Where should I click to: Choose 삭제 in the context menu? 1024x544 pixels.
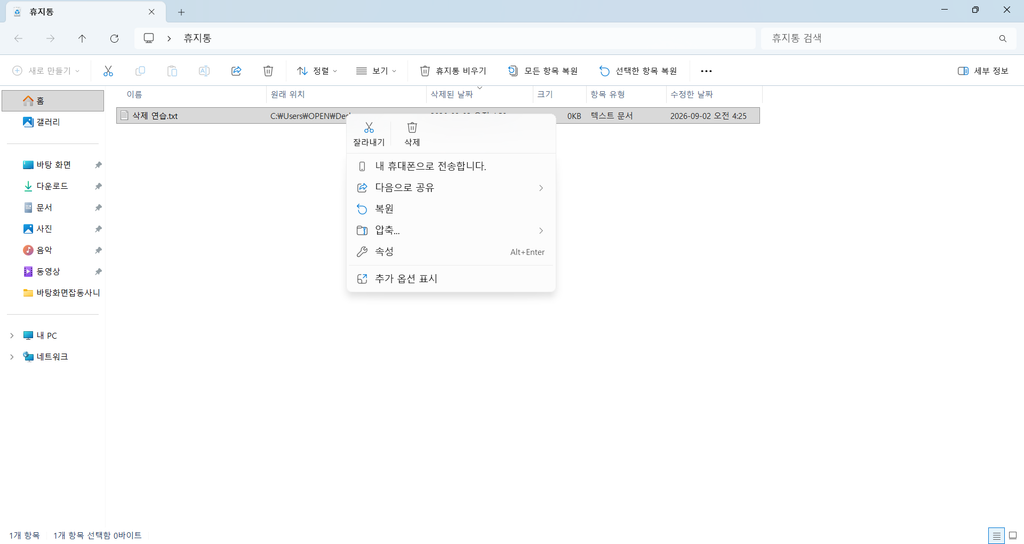pos(412,134)
